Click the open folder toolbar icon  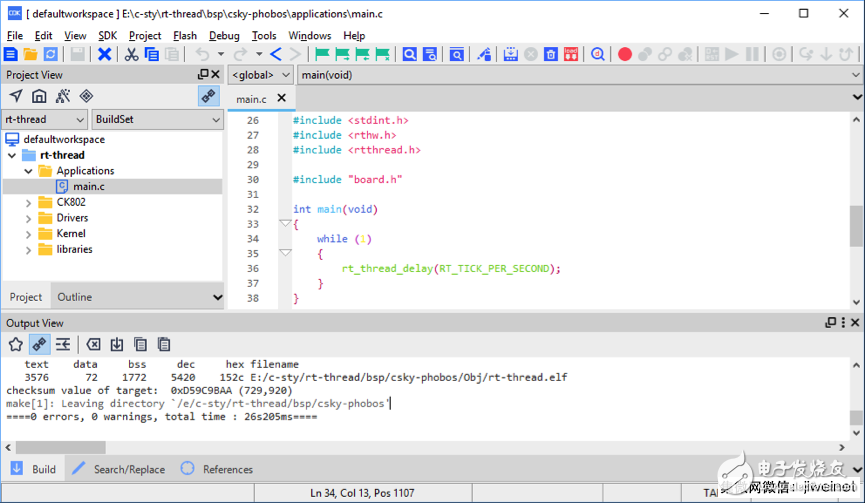[x=30, y=54]
